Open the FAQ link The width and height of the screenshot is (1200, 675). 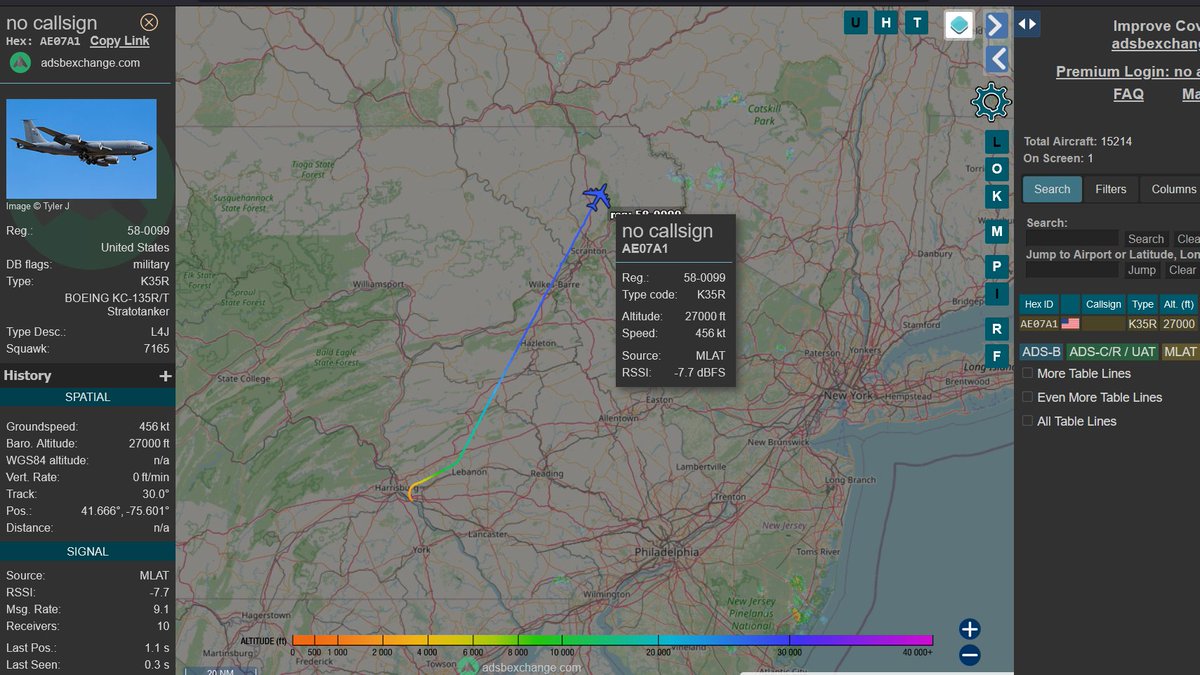pyautogui.click(x=1128, y=94)
